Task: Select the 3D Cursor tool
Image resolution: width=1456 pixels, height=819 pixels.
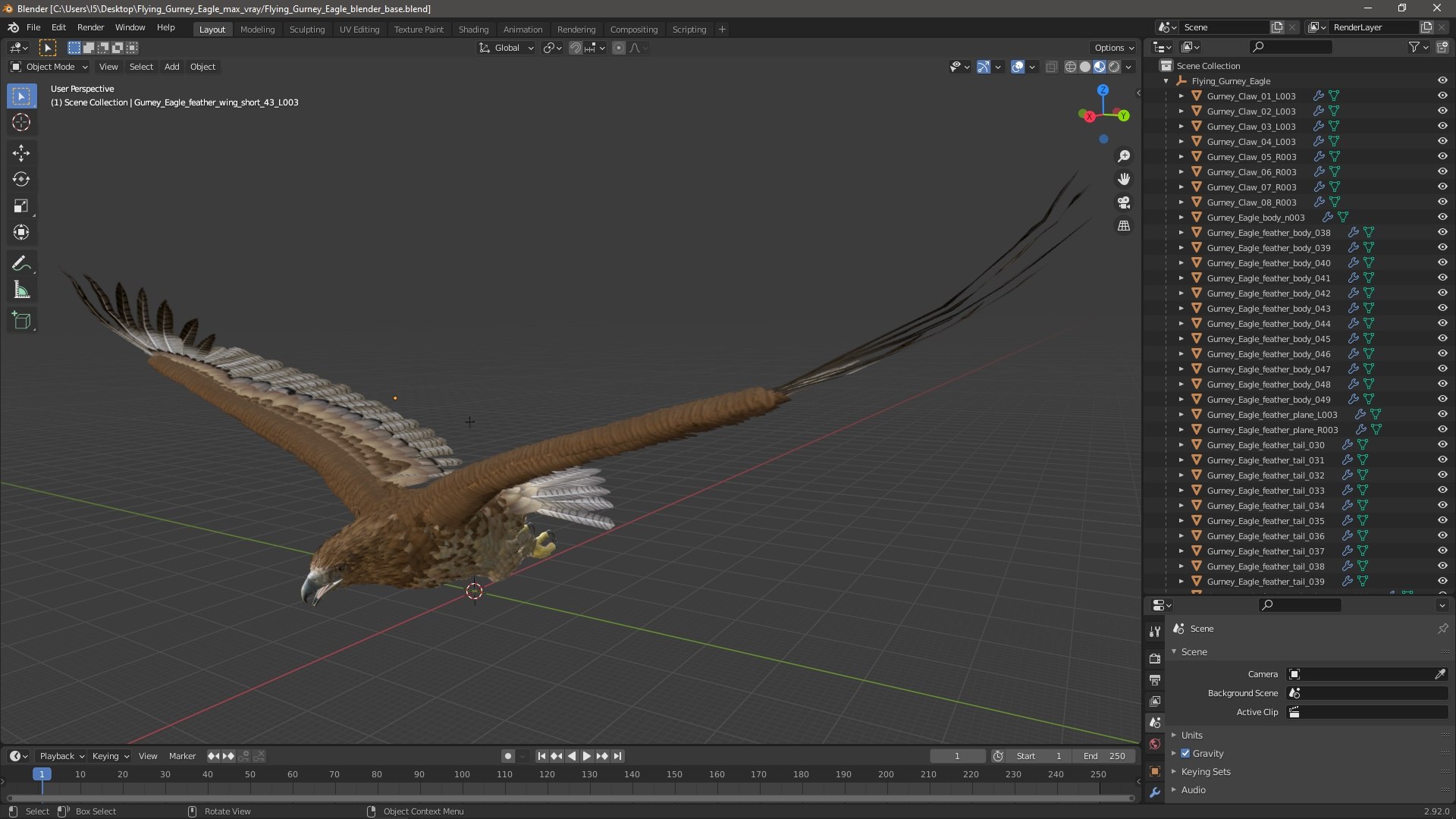Action: (21, 123)
